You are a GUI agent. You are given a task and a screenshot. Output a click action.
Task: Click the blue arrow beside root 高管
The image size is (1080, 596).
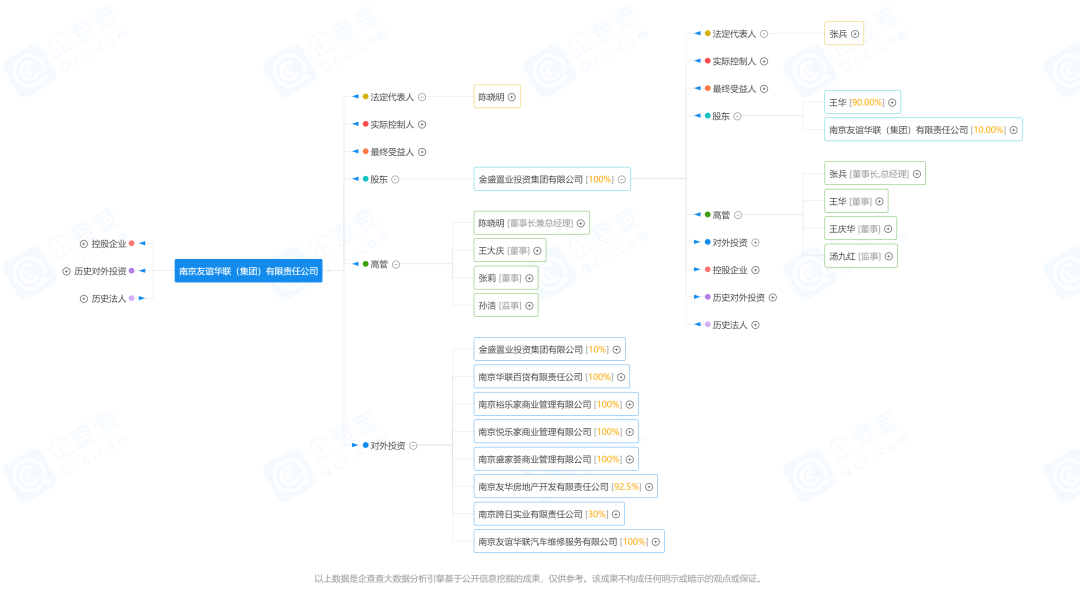(355, 264)
